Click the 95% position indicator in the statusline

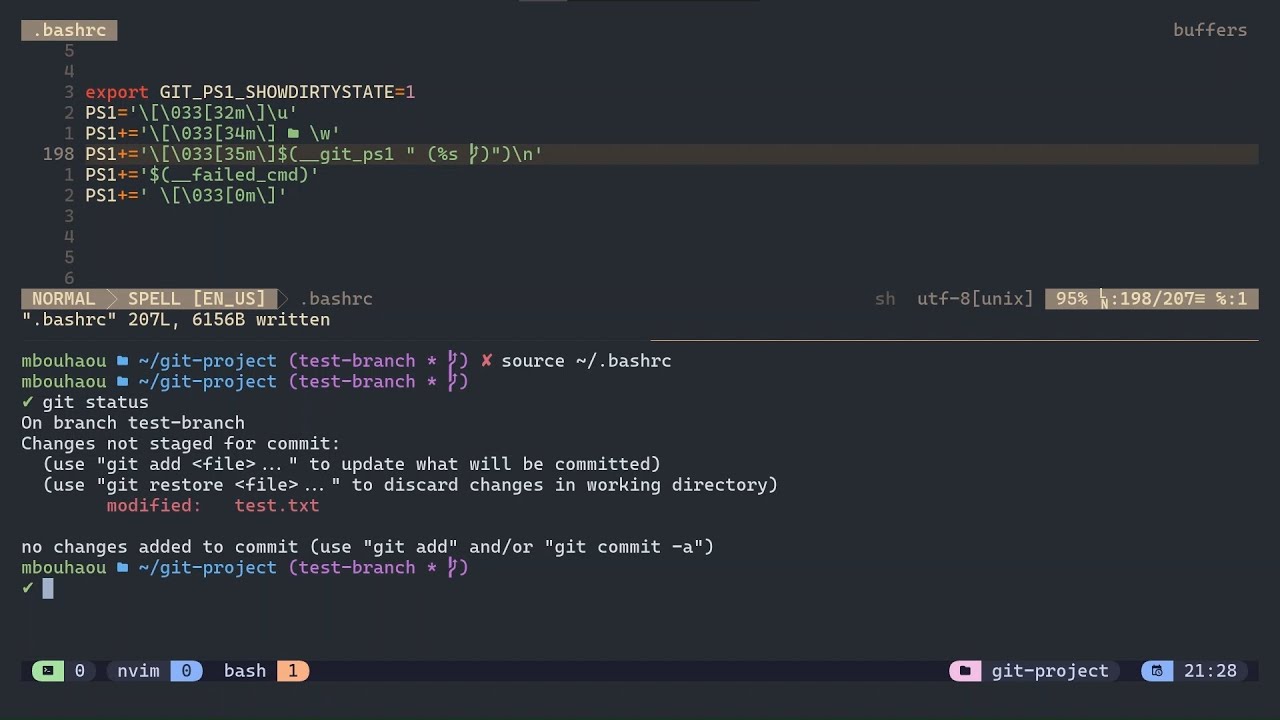click(x=1071, y=299)
